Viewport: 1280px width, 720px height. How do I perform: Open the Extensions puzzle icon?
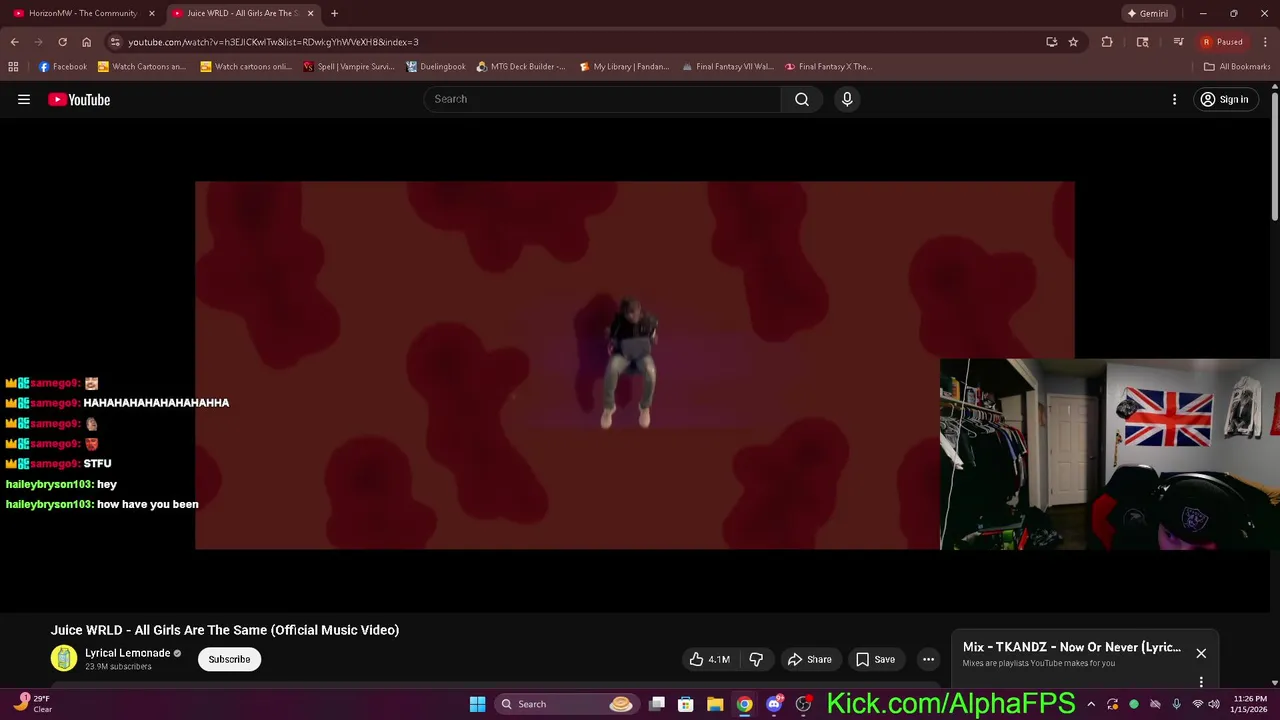point(1107,42)
